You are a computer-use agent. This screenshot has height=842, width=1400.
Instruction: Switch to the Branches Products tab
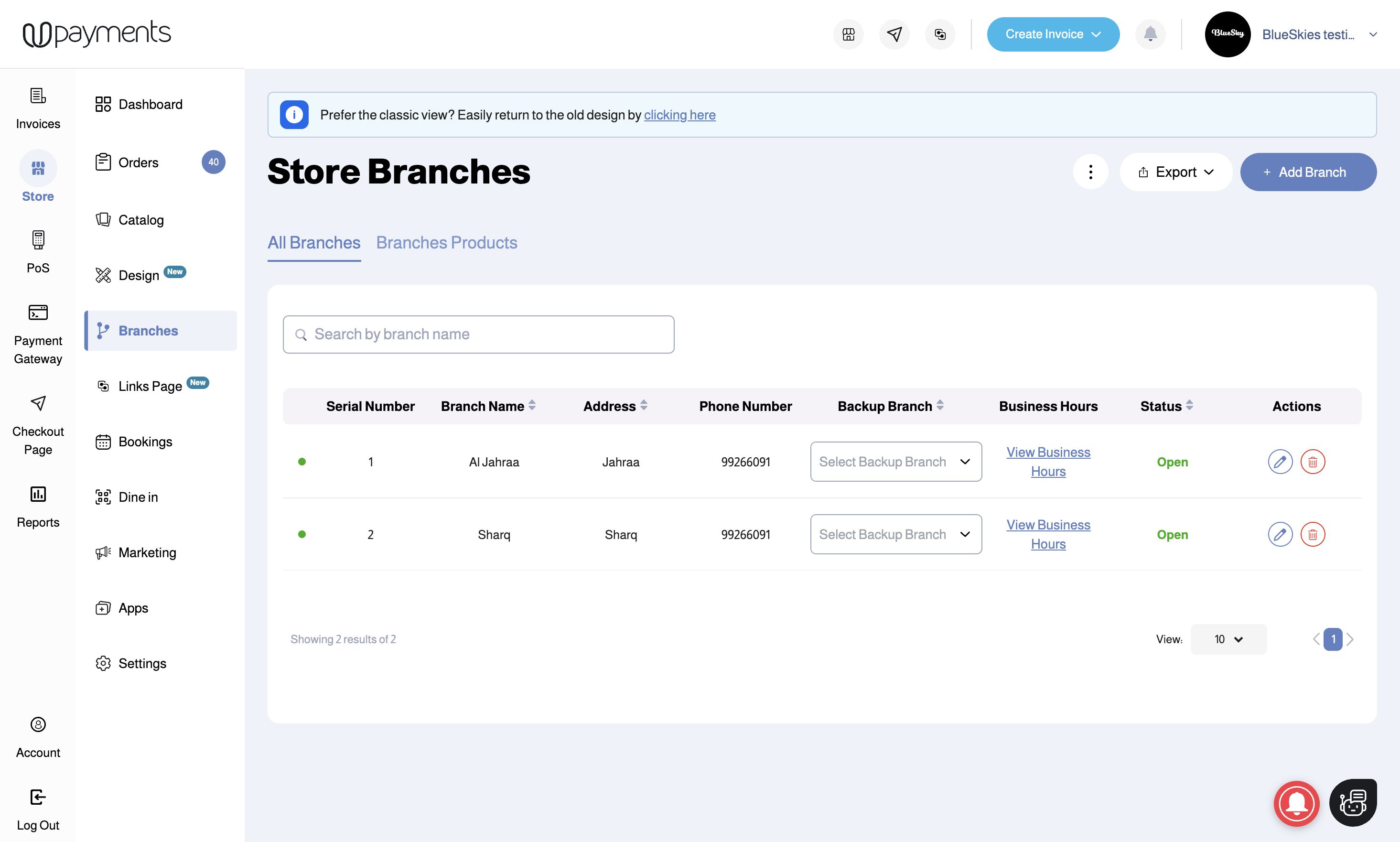pyautogui.click(x=446, y=243)
